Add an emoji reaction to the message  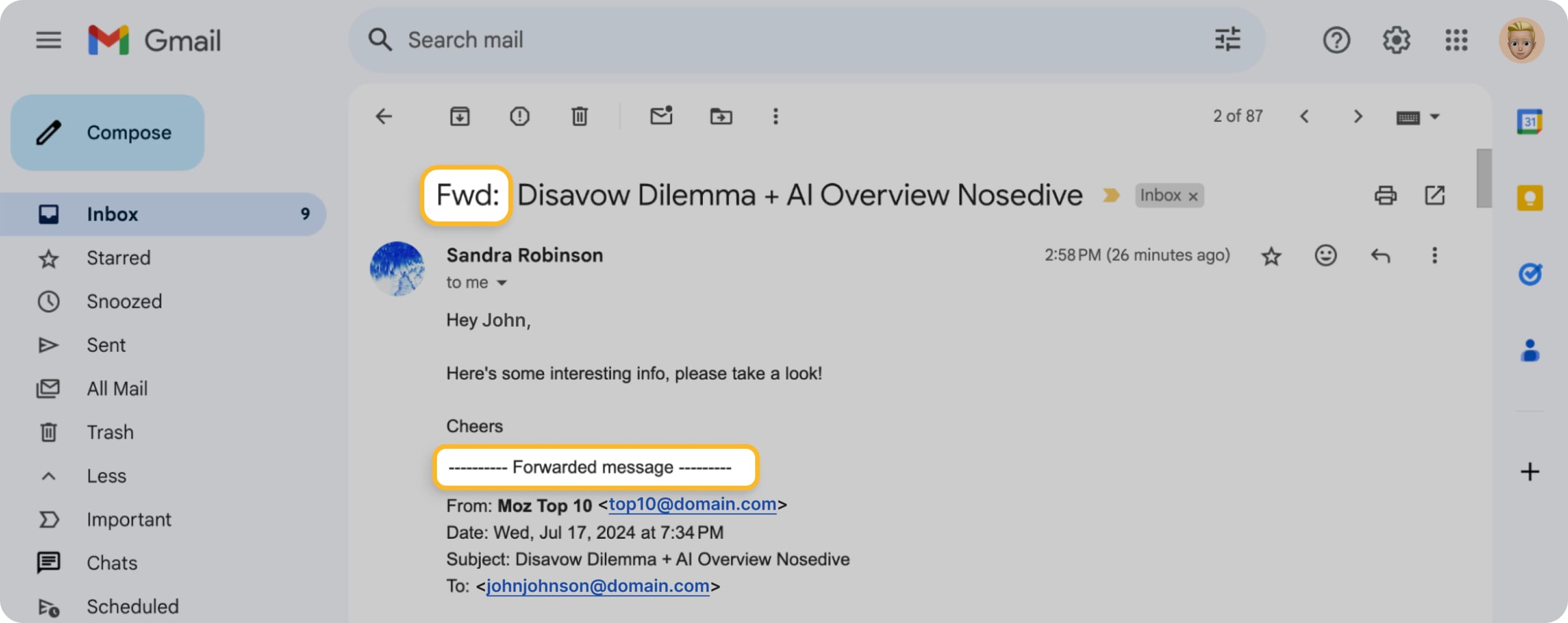click(x=1326, y=255)
